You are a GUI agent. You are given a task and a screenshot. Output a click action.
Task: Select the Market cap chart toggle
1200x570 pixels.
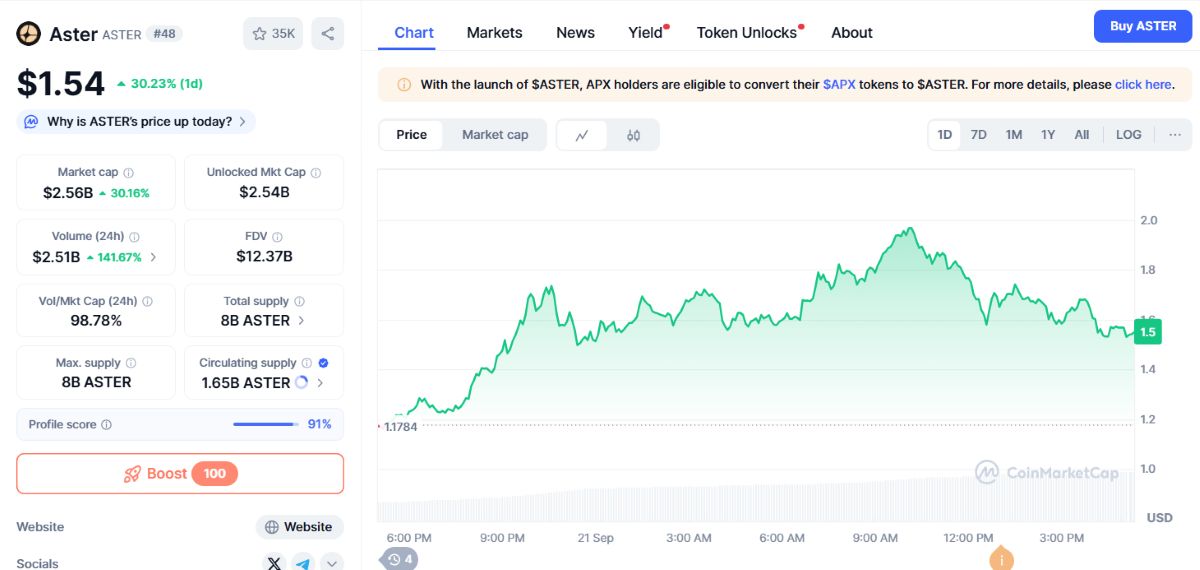pos(495,135)
